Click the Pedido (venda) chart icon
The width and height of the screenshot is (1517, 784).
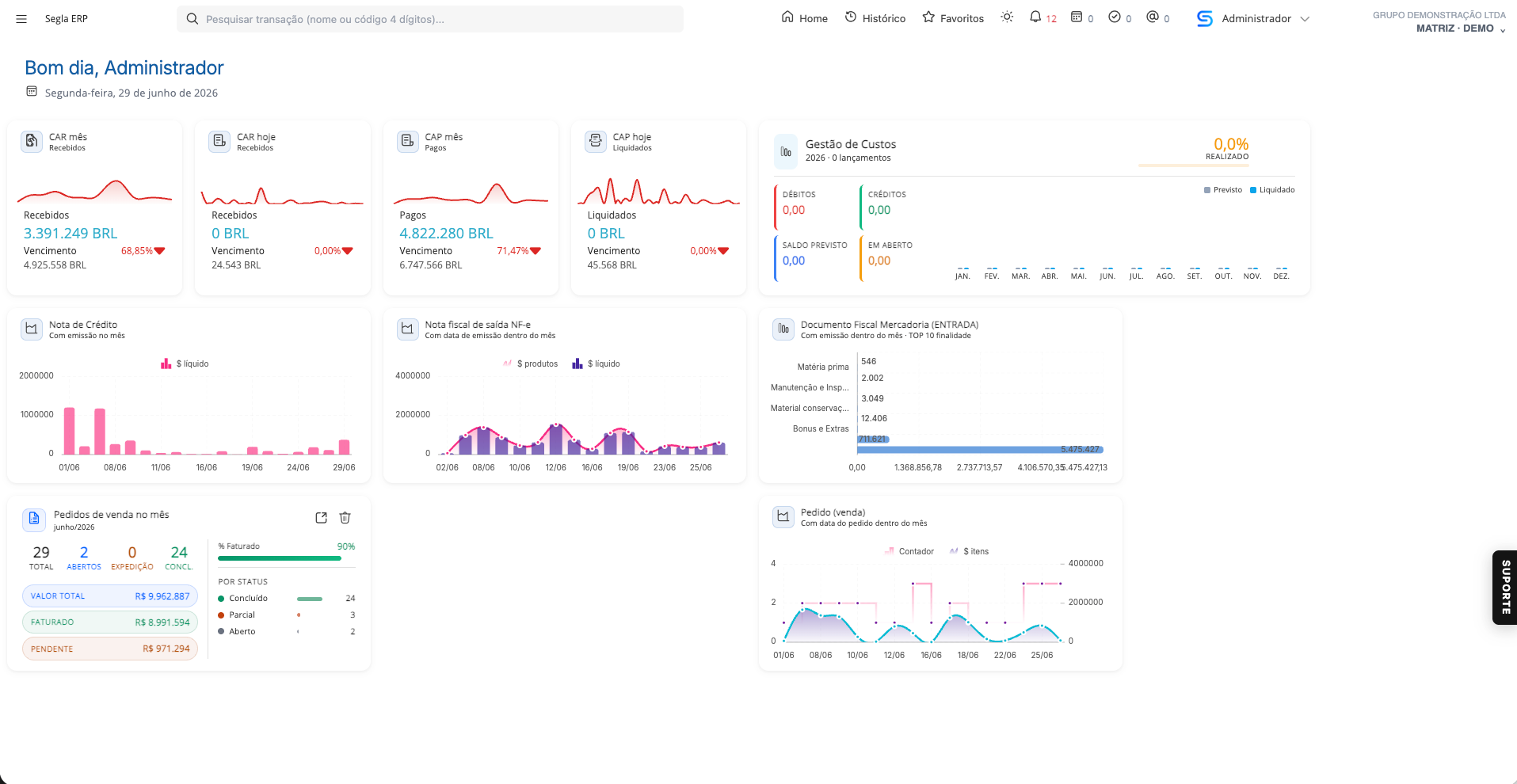tap(783, 516)
